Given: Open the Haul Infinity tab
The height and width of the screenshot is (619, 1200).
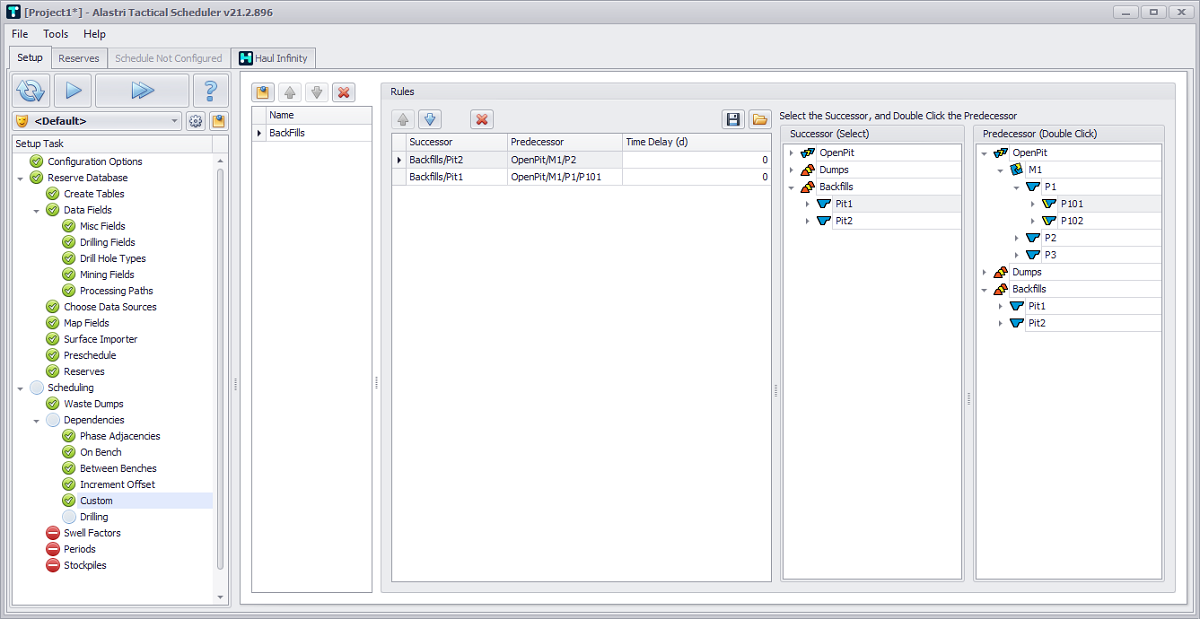Looking at the screenshot, I should (274, 58).
